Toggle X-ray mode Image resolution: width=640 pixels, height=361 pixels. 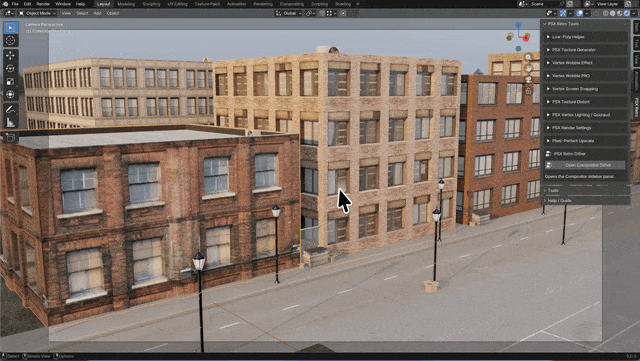tap(596, 13)
